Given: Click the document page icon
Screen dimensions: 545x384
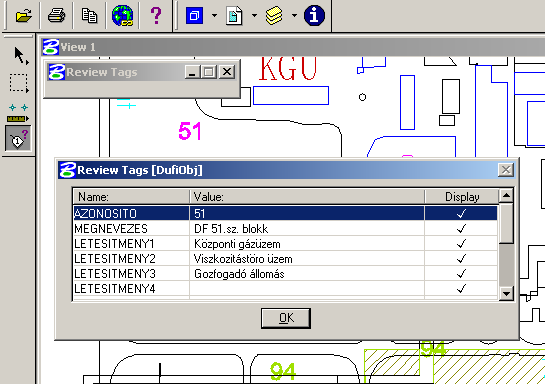Looking at the screenshot, I should click(234, 16).
